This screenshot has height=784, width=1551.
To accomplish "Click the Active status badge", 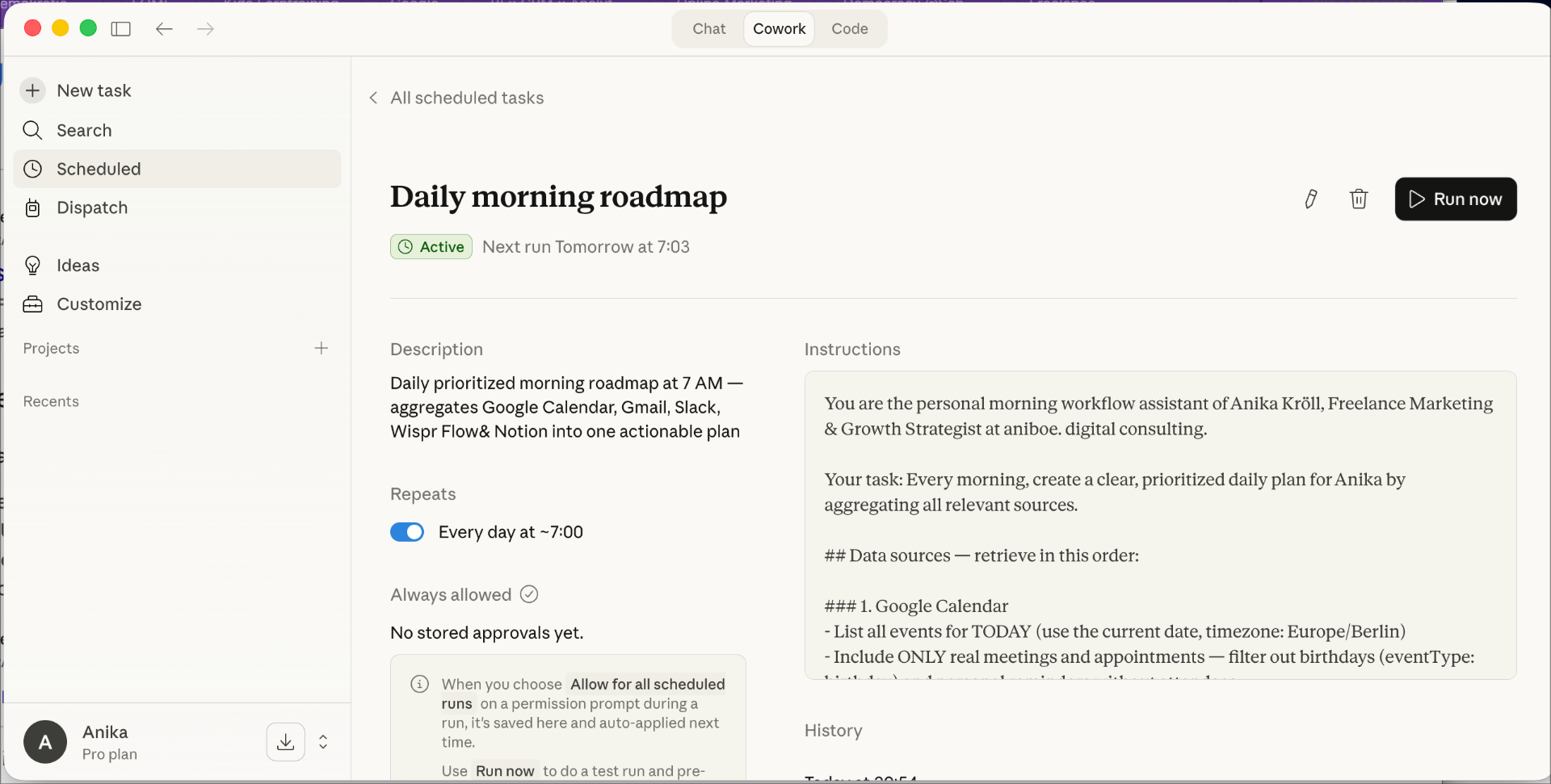I will [x=431, y=247].
